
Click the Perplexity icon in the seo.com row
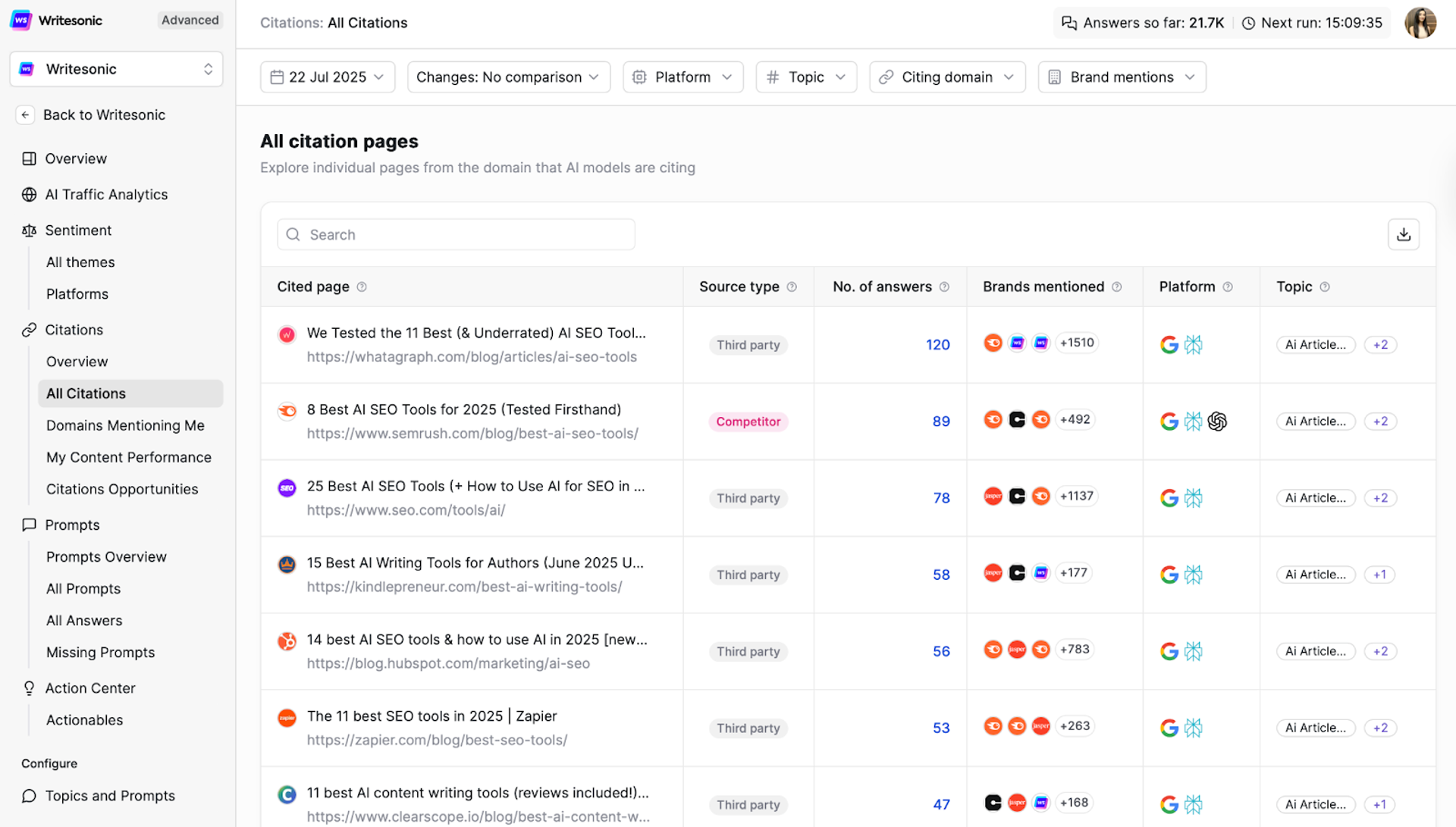pyautogui.click(x=1194, y=498)
